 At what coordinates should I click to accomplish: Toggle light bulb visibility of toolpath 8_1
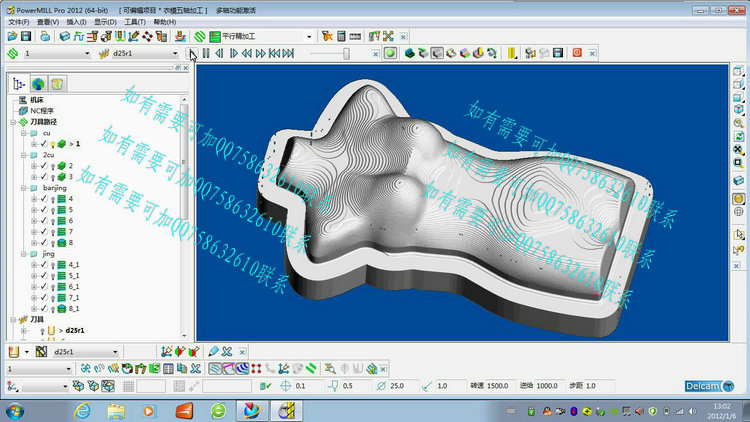click(53, 309)
